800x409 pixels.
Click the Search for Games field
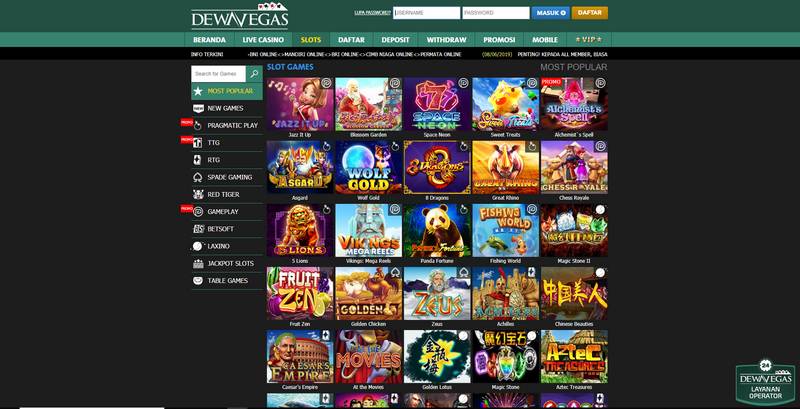pyautogui.click(x=218, y=74)
